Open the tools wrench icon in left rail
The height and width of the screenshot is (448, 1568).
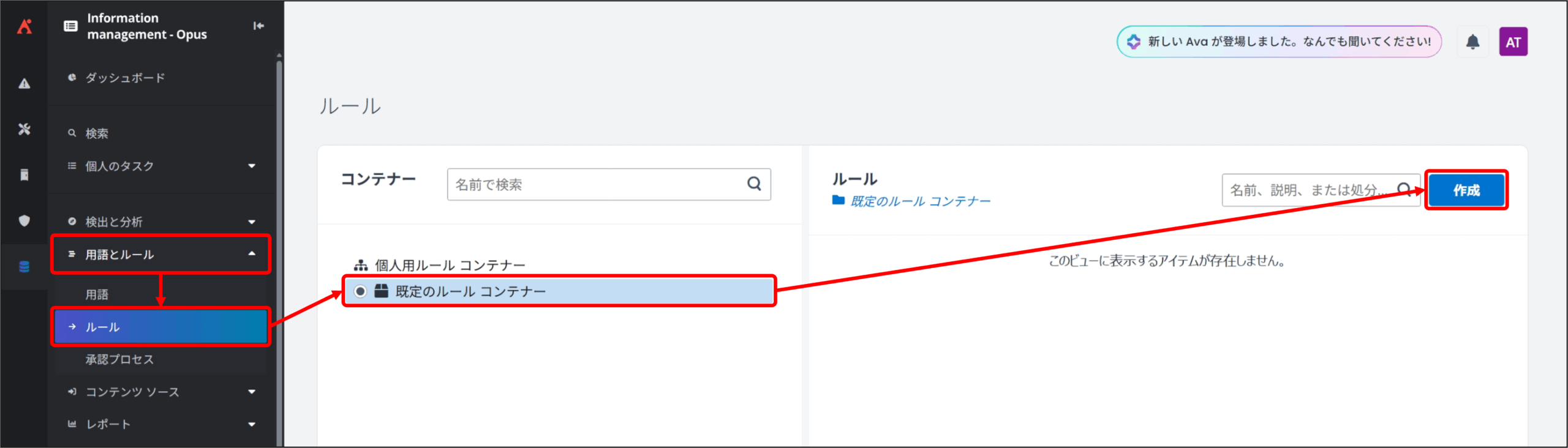point(24,129)
